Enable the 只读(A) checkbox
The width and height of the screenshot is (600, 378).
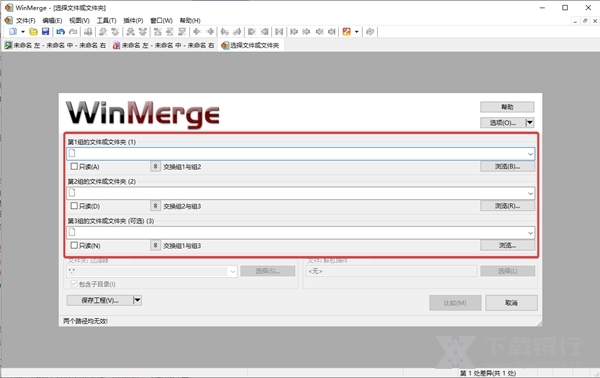coord(74,166)
